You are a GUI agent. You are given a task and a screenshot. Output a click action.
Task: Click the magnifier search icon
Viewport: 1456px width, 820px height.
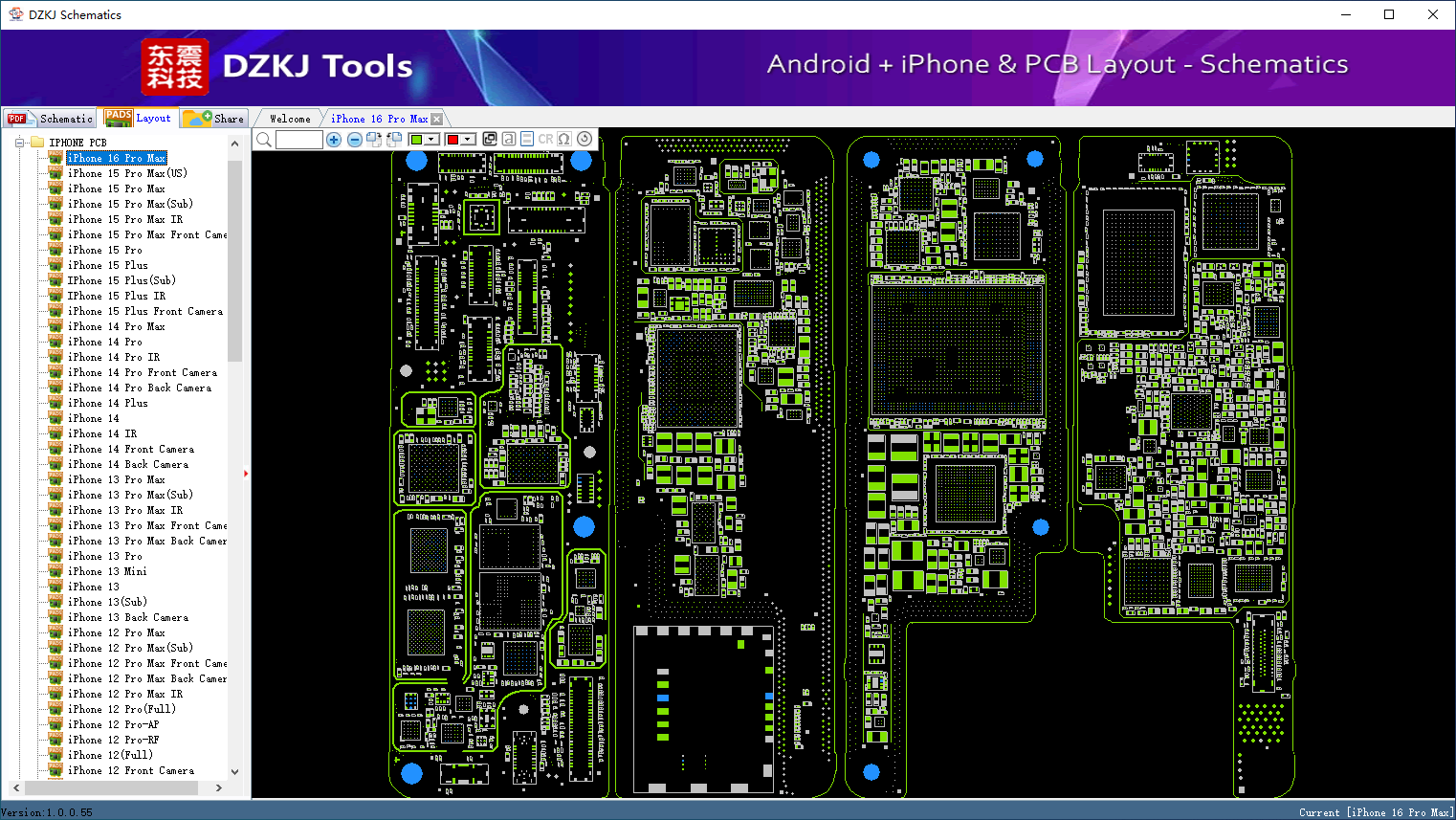[x=264, y=140]
